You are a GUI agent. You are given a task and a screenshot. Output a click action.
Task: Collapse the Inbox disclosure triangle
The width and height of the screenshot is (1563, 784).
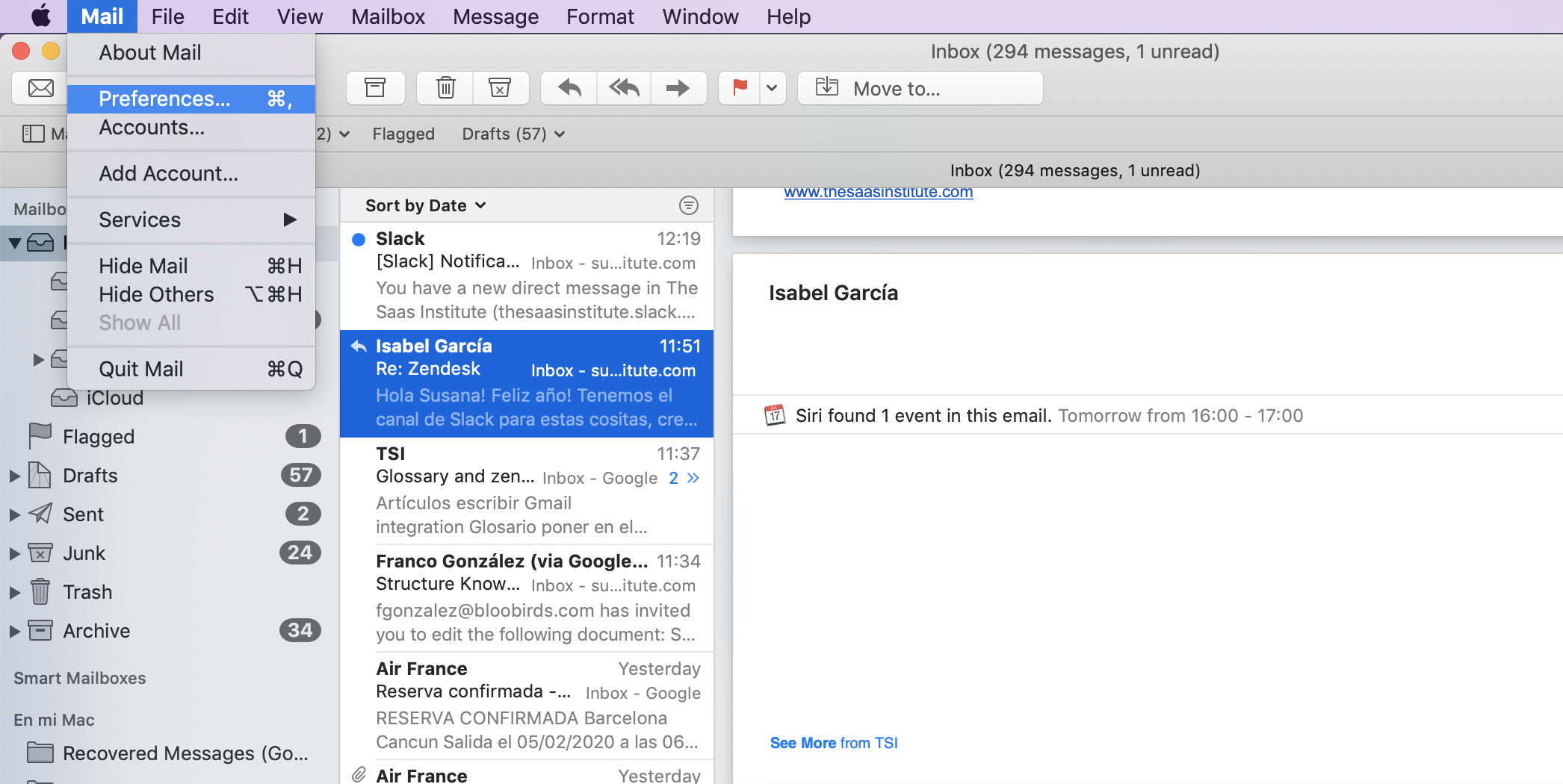coord(14,243)
